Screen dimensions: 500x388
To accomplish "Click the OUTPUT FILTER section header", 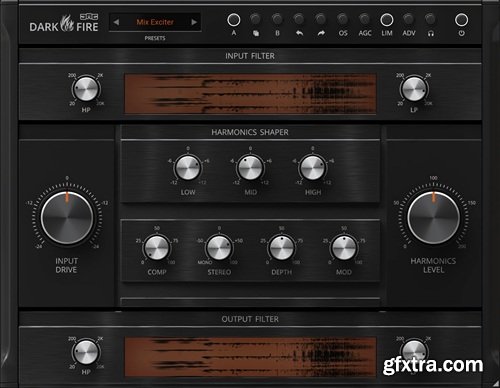I will pyautogui.click(x=250, y=319).
